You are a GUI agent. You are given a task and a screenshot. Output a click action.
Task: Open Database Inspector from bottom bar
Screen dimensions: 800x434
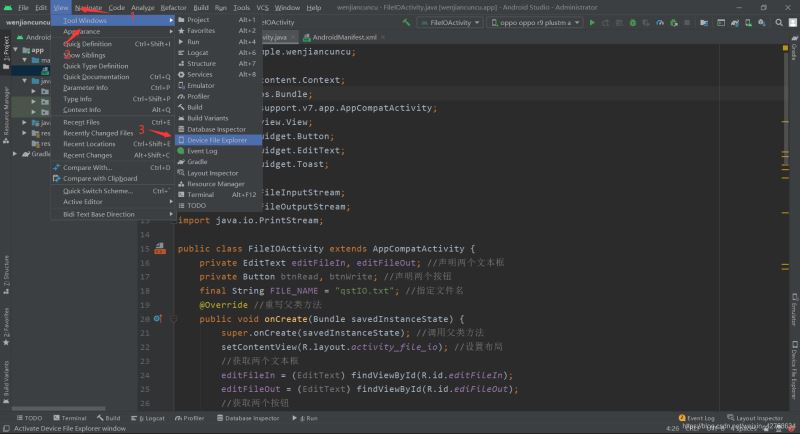(x=248, y=418)
